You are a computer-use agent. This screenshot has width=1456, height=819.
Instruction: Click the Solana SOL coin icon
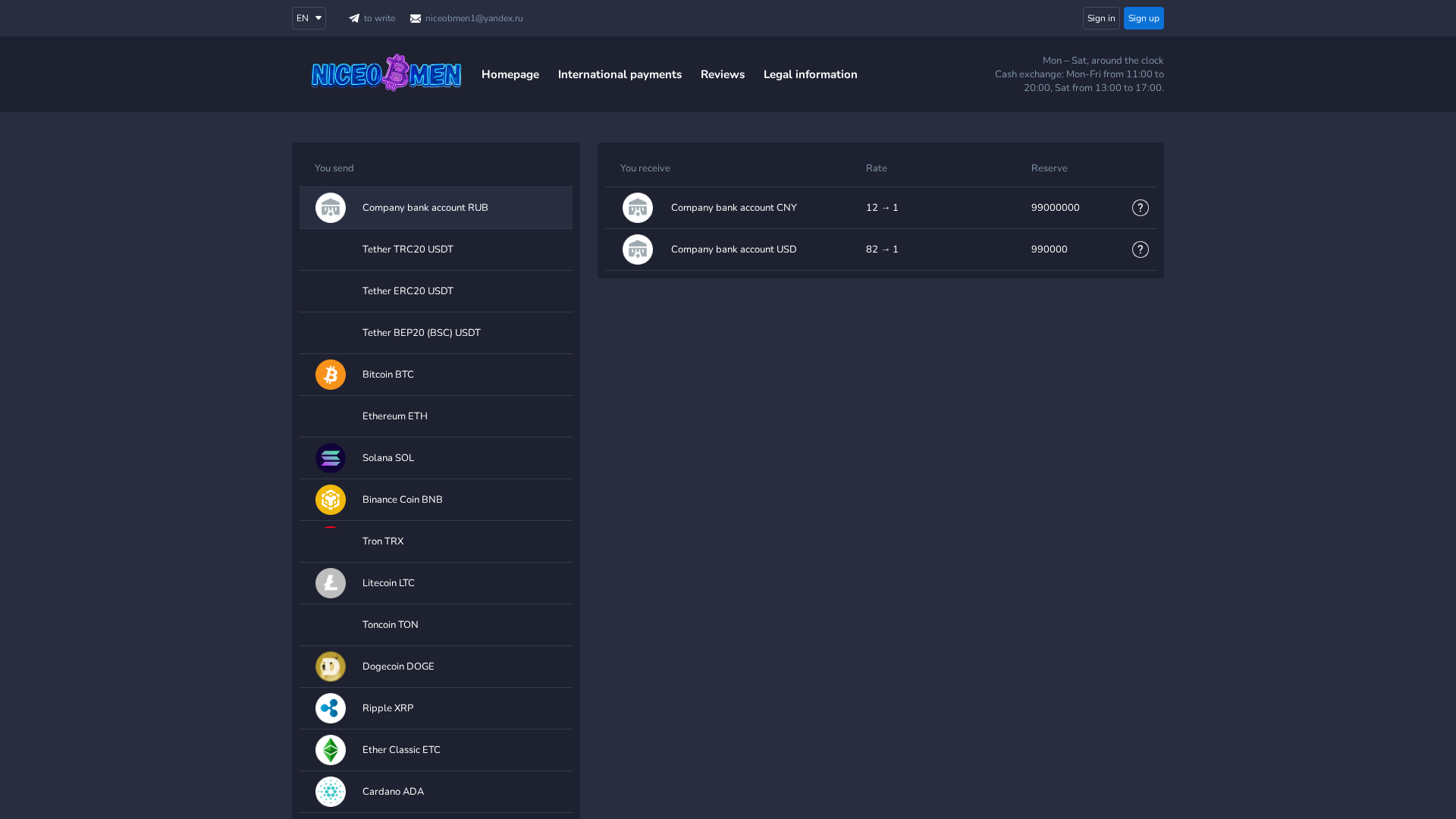331,458
